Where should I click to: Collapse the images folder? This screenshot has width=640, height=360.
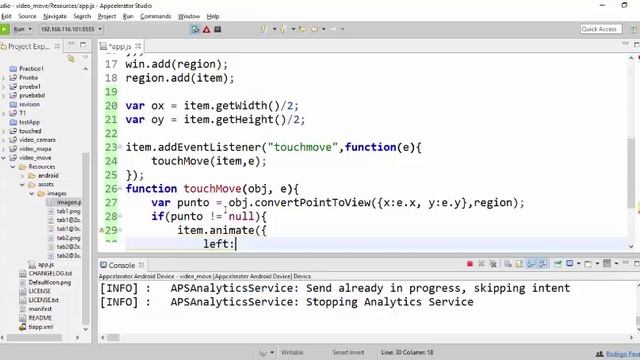[x=31, y=193]
